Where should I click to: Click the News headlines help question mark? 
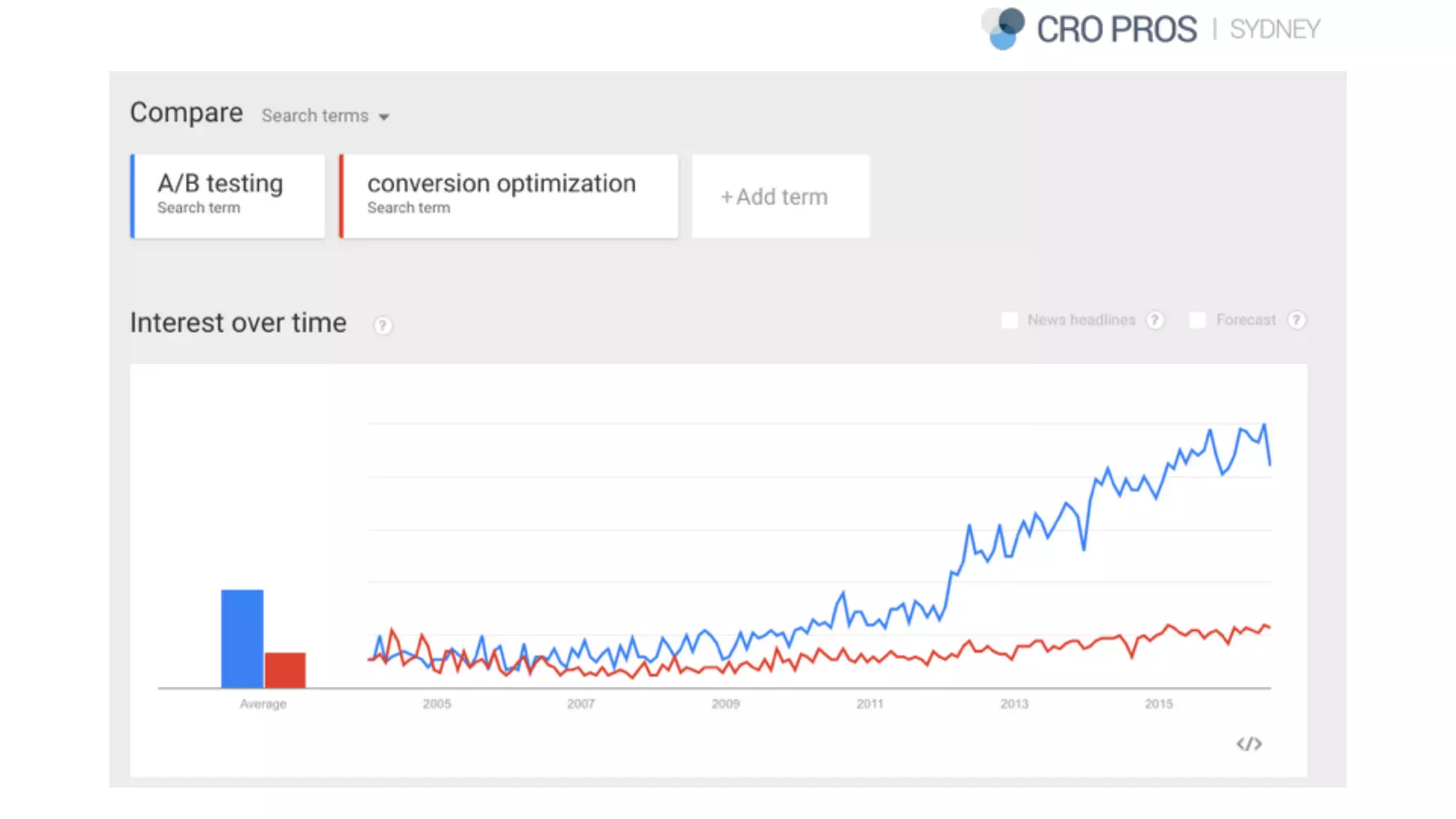[x=1155, y=321]
